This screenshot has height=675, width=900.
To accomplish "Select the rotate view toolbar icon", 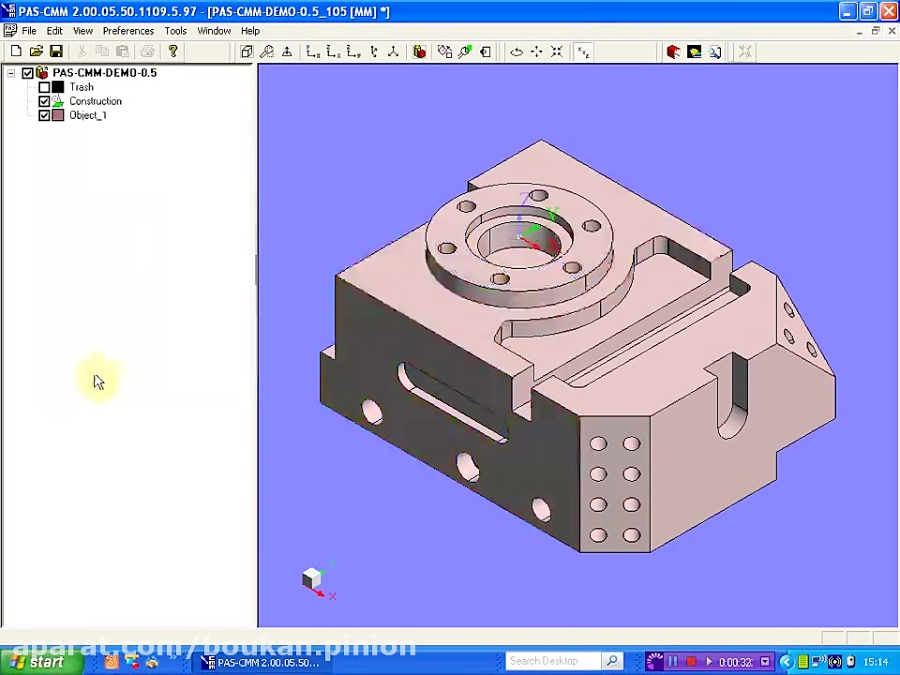I will click(515, 51).
